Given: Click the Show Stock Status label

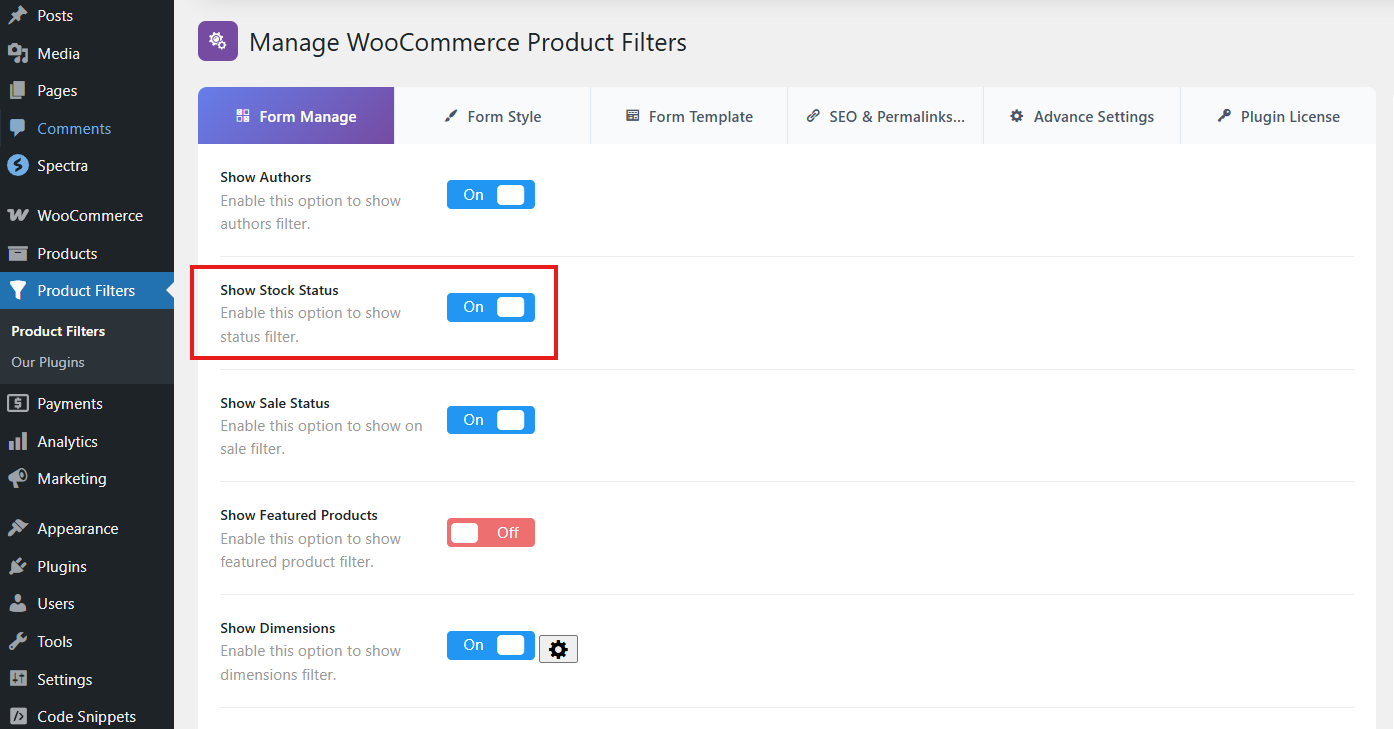Looking at the screenshot, I should tap(280, 290).
